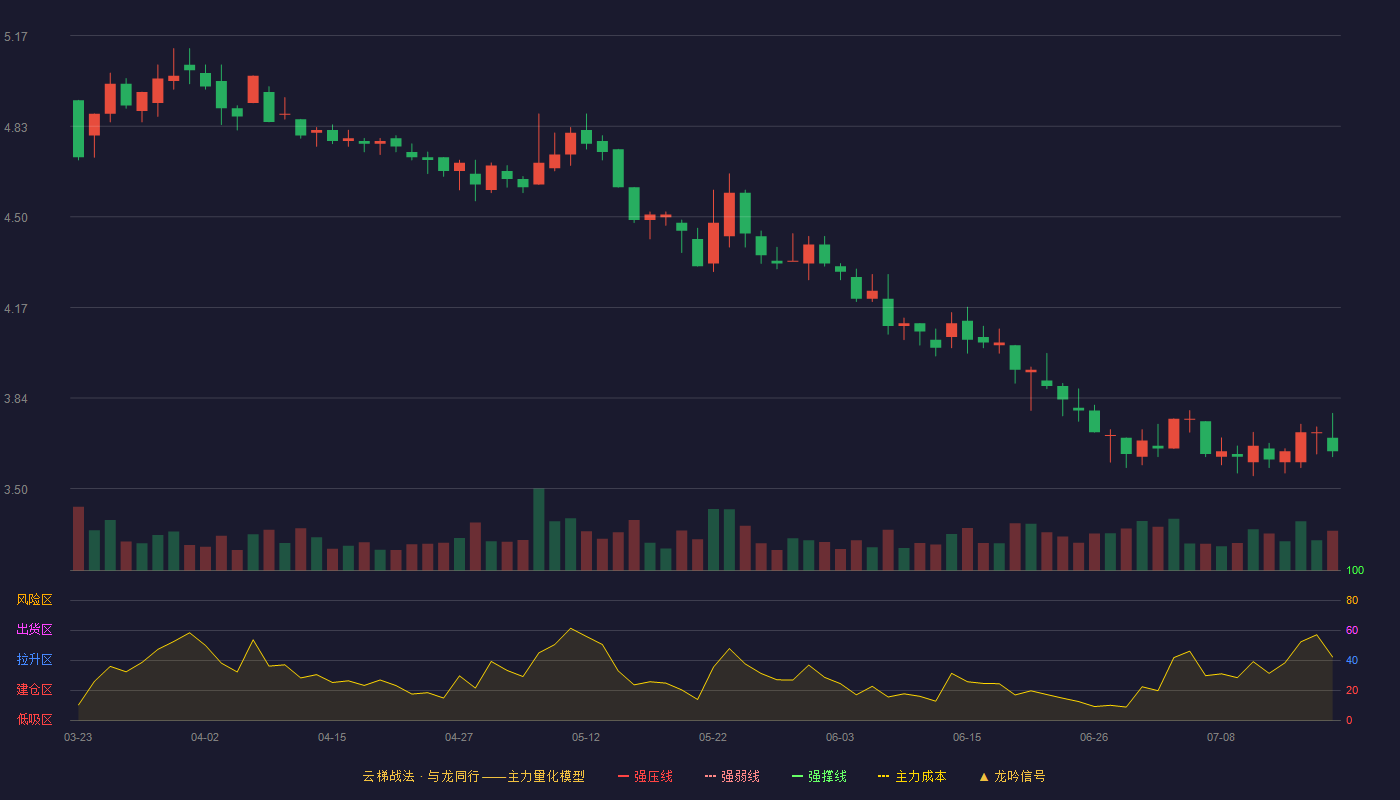1400x800 pixels.
Task: Toggle the 强弱线 legend series
Action: click(733, 776)
